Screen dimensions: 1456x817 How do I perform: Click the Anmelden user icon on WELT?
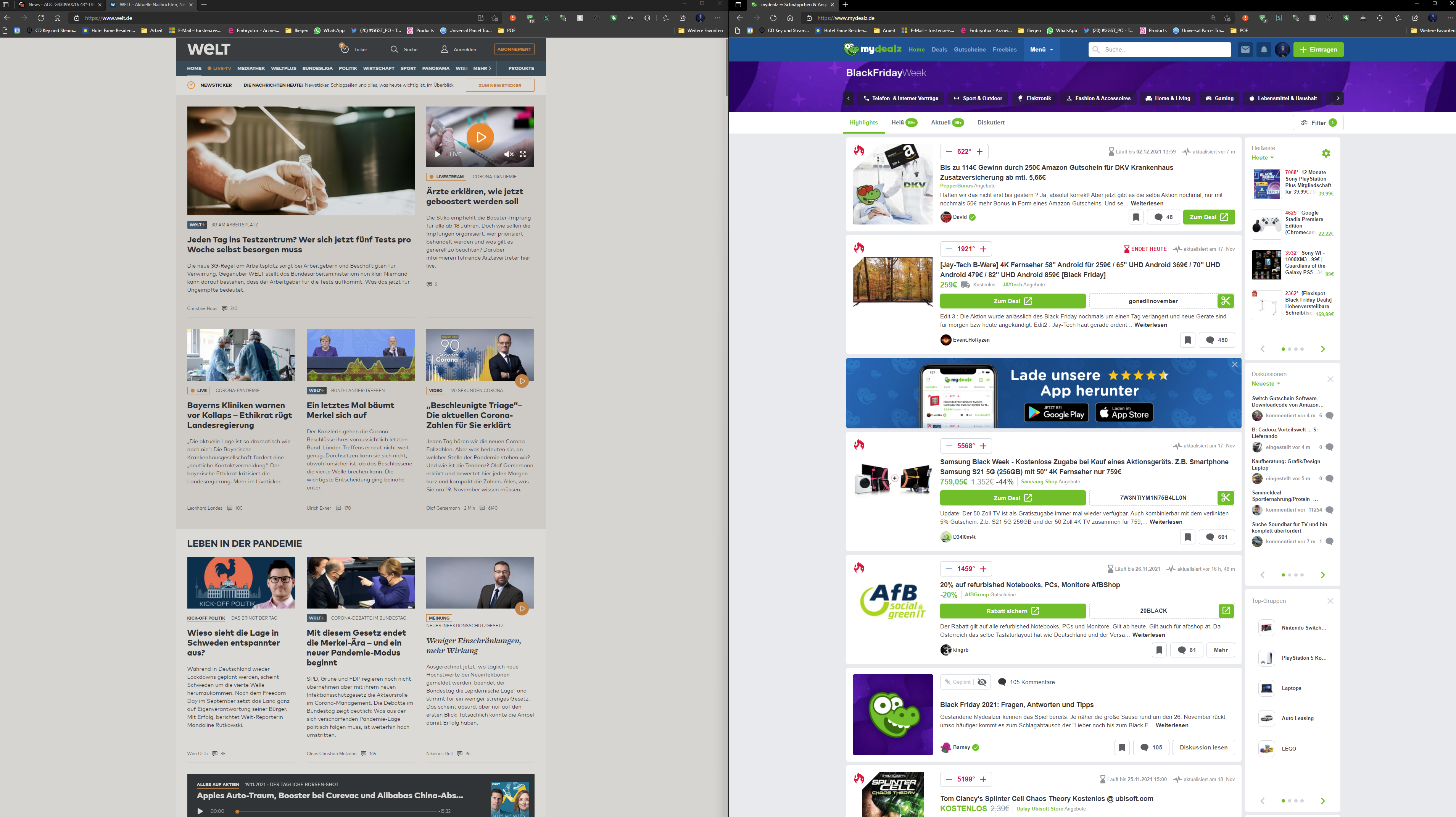point(445,49)
